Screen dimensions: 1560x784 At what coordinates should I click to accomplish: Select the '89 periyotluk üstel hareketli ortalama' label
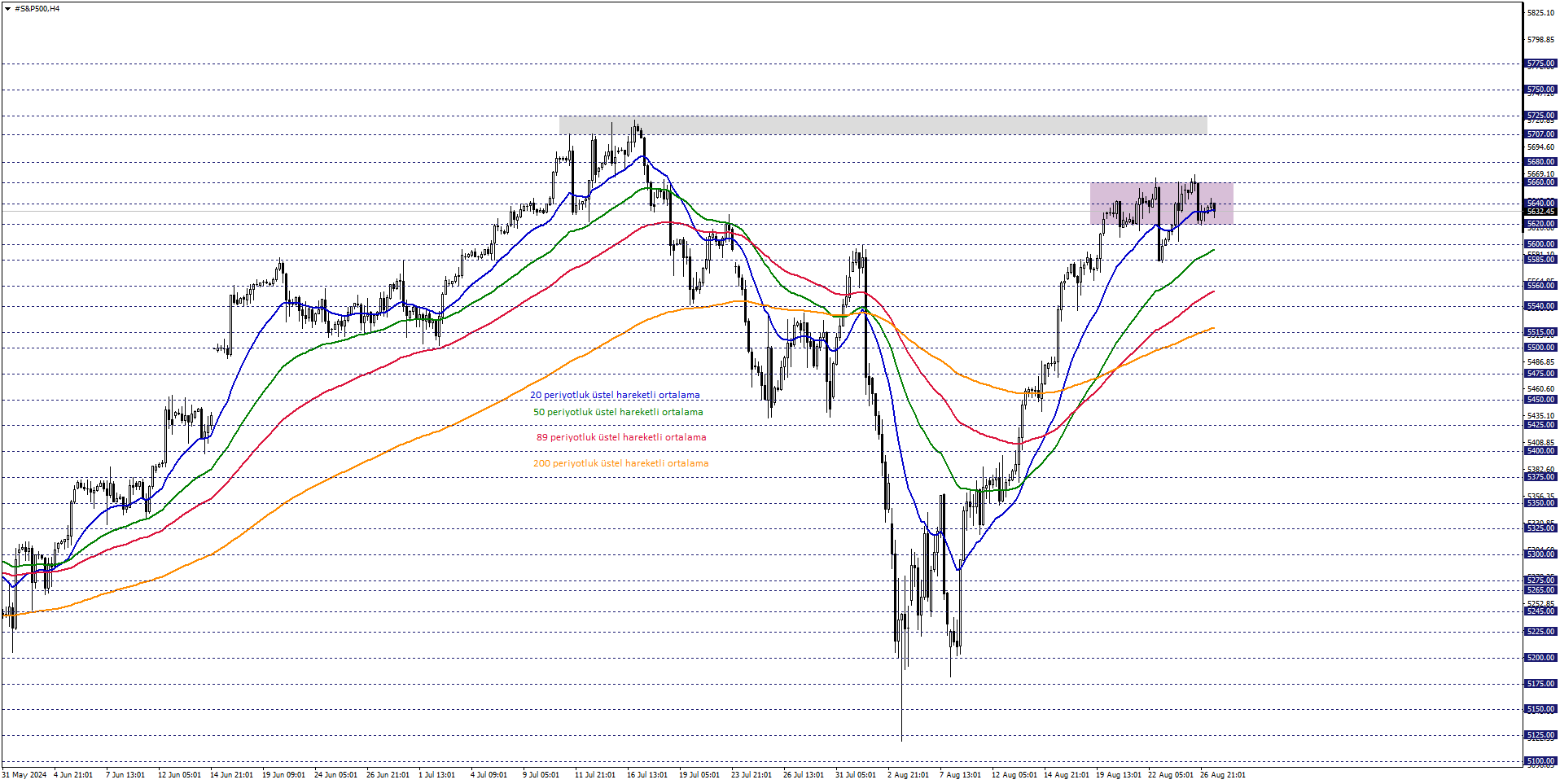[x=621, y=437]
